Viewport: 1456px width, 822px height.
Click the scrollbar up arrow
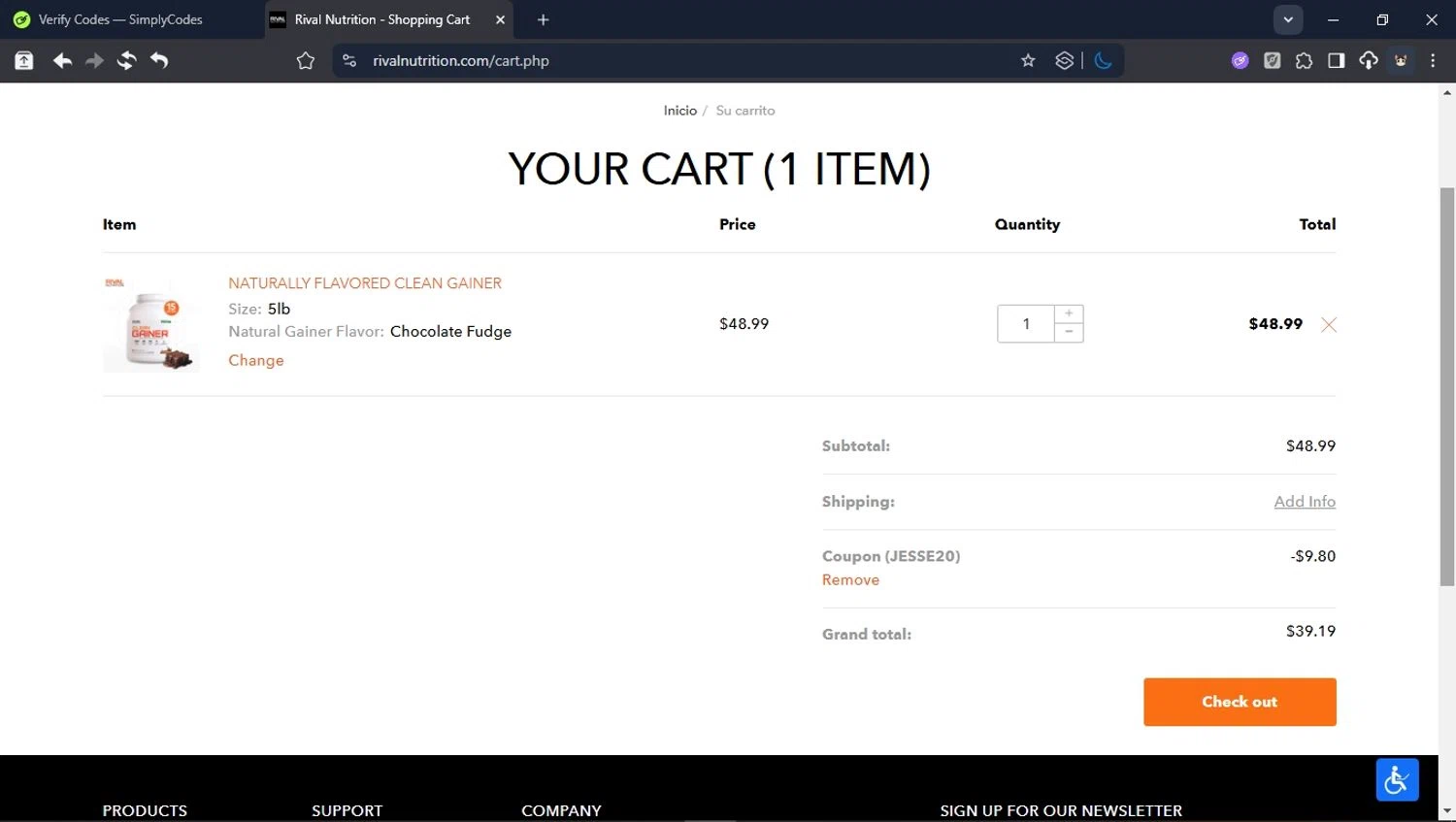[x=1447, y=93]
